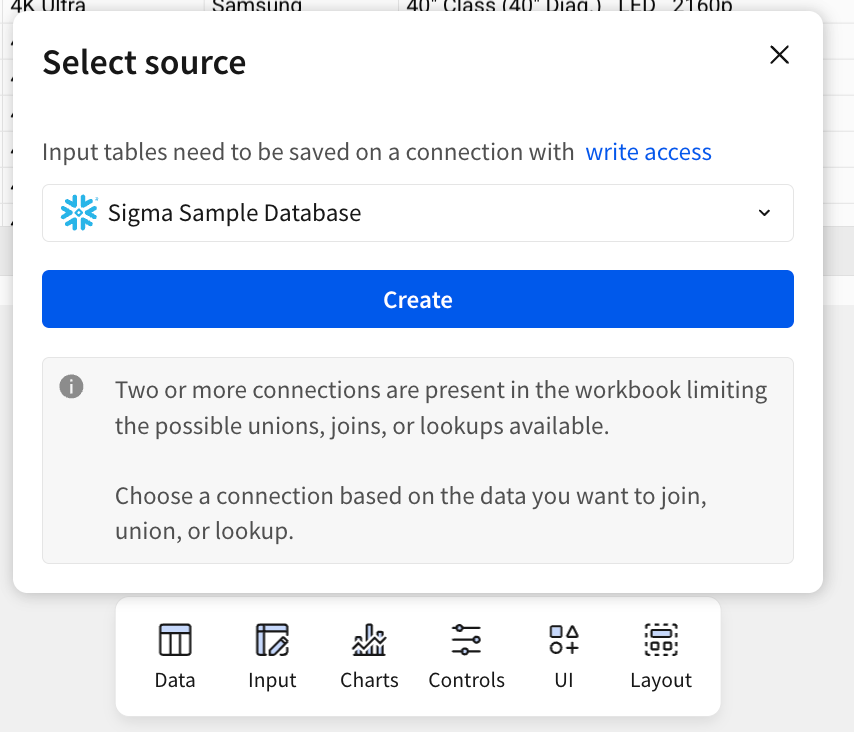Click the Select source heading text
The width and height of the screenshot is (854, 732).
point(144,62)
